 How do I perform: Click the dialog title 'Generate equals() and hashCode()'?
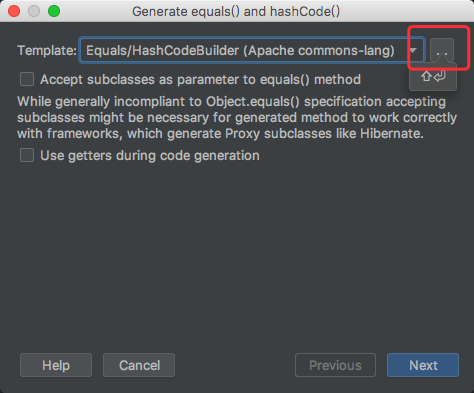pyautogui.click(x=236, y=11)
